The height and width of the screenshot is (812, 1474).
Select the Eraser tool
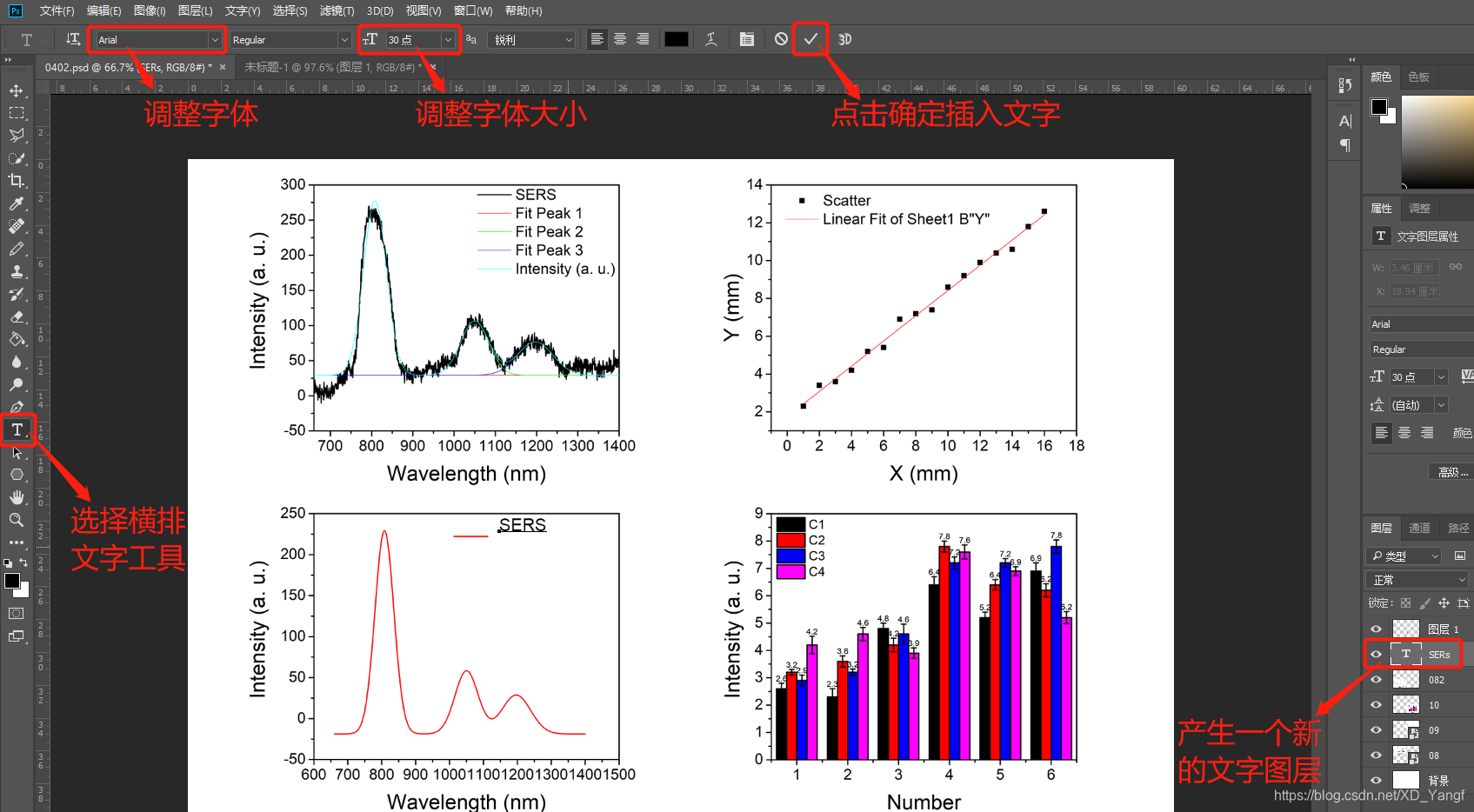[x=17, y=316]
